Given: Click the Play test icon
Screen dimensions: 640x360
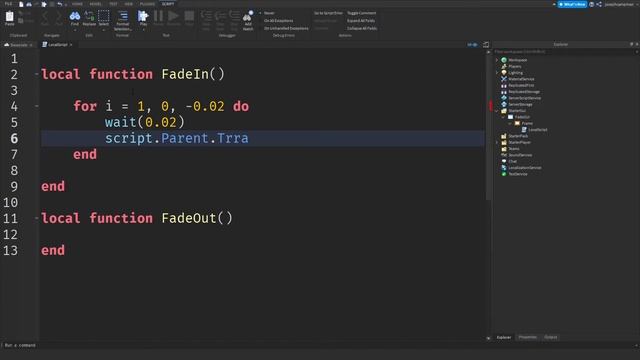Looking at the screenshot, I should click(x=143, y=16).
